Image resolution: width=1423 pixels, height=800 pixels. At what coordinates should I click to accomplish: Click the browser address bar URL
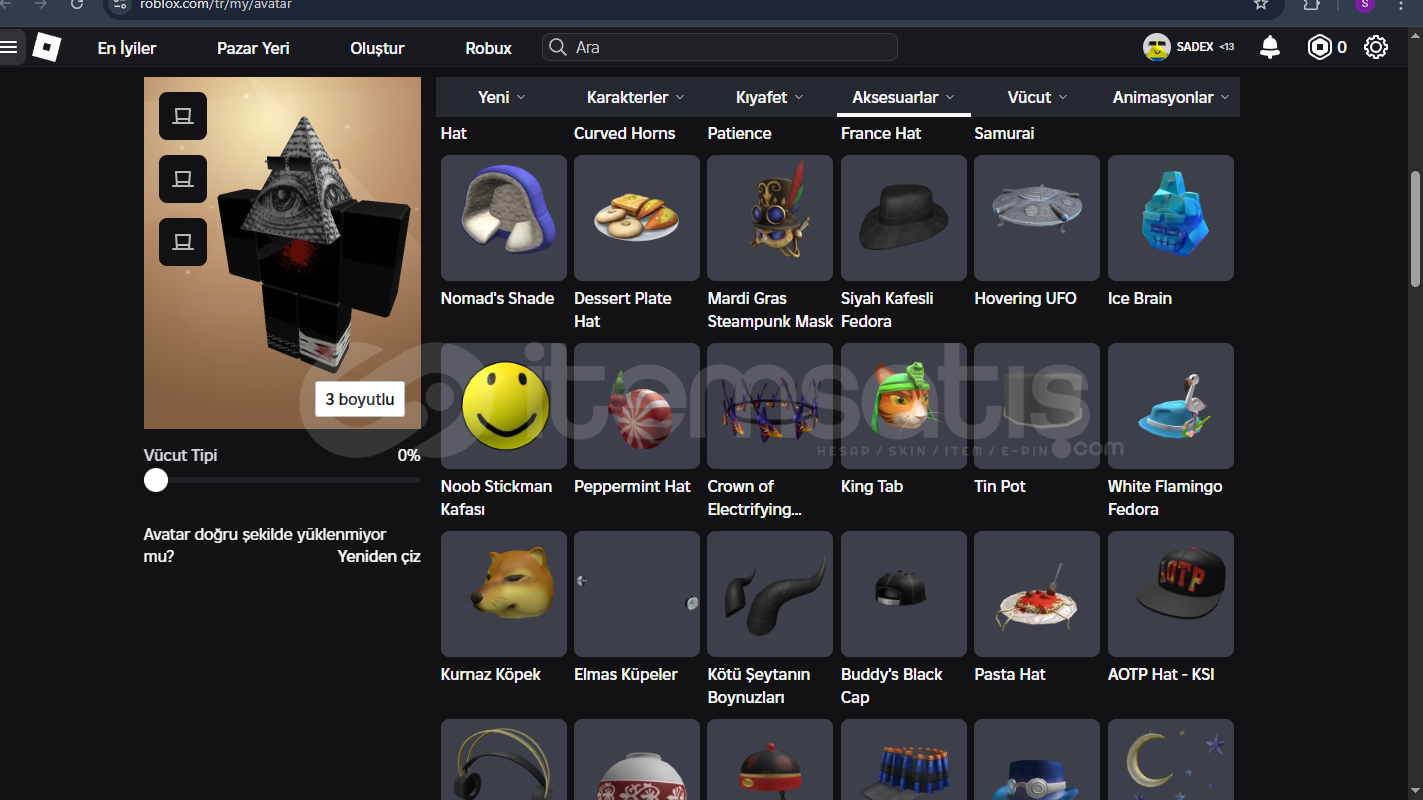tap(215, 4)
